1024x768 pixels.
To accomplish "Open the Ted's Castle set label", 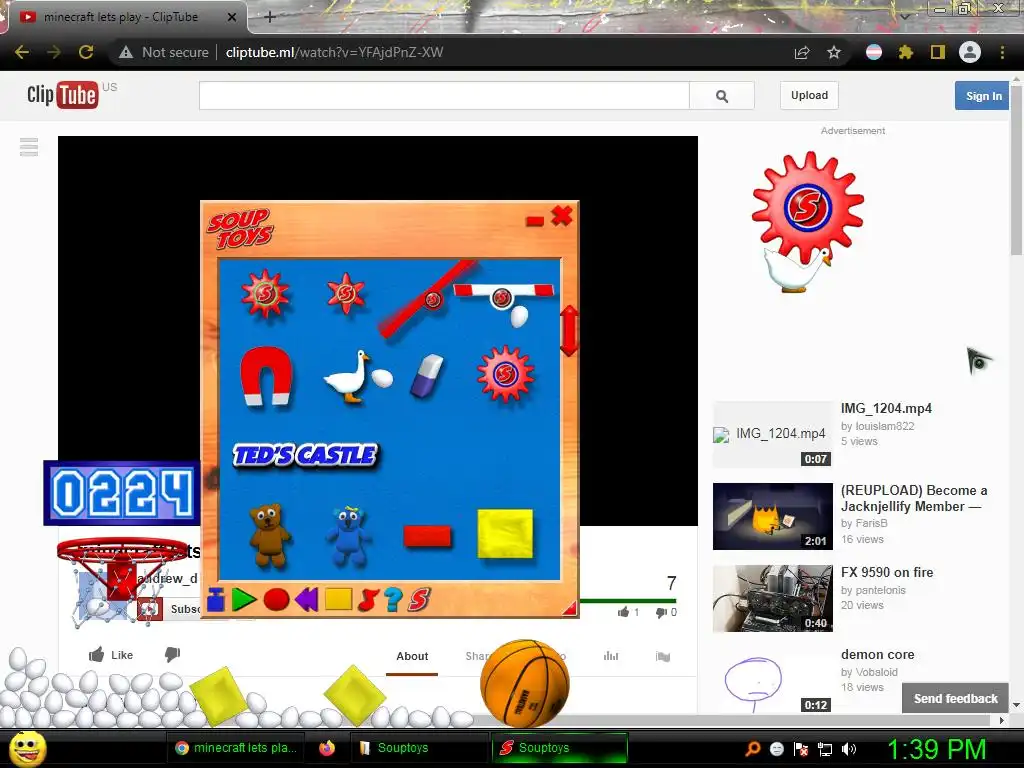I will point(305,455).
